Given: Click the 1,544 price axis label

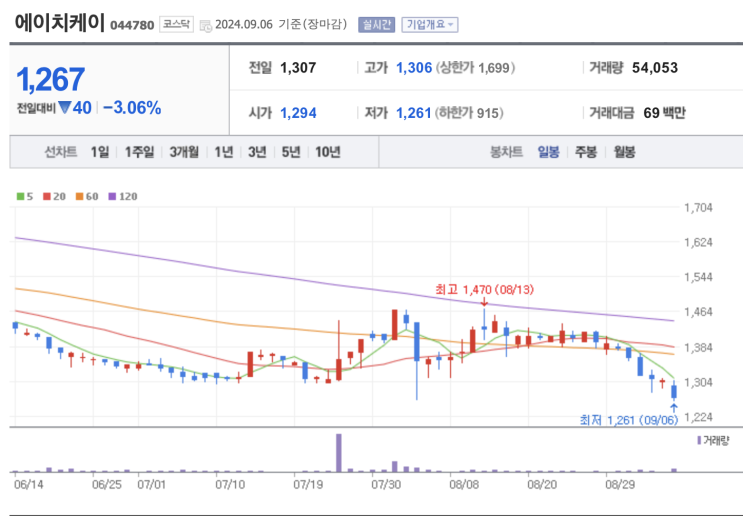Looking at the screenshot, I should (698, 277).
